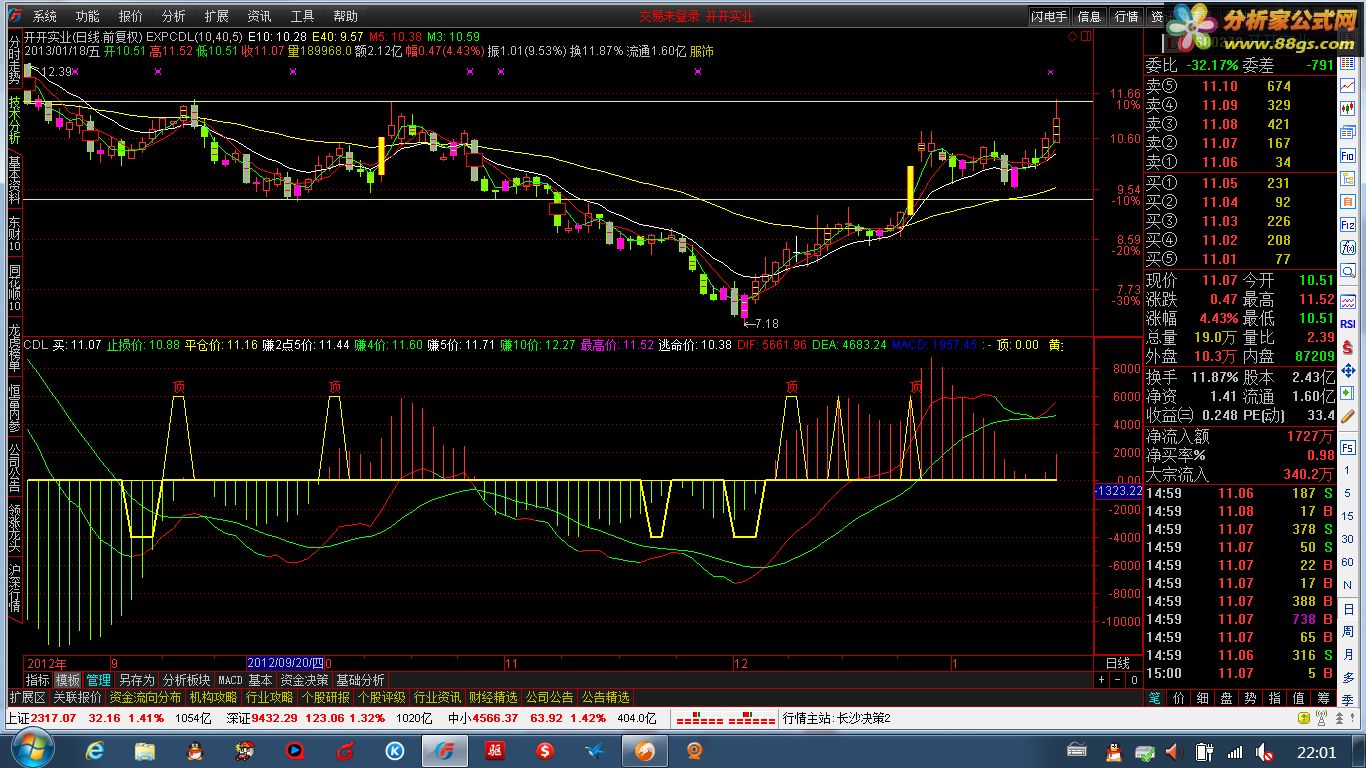Viewport: 1366px width, 768px height.
Task: Click the blue K icon in taskbar
Action: [394, 750]
